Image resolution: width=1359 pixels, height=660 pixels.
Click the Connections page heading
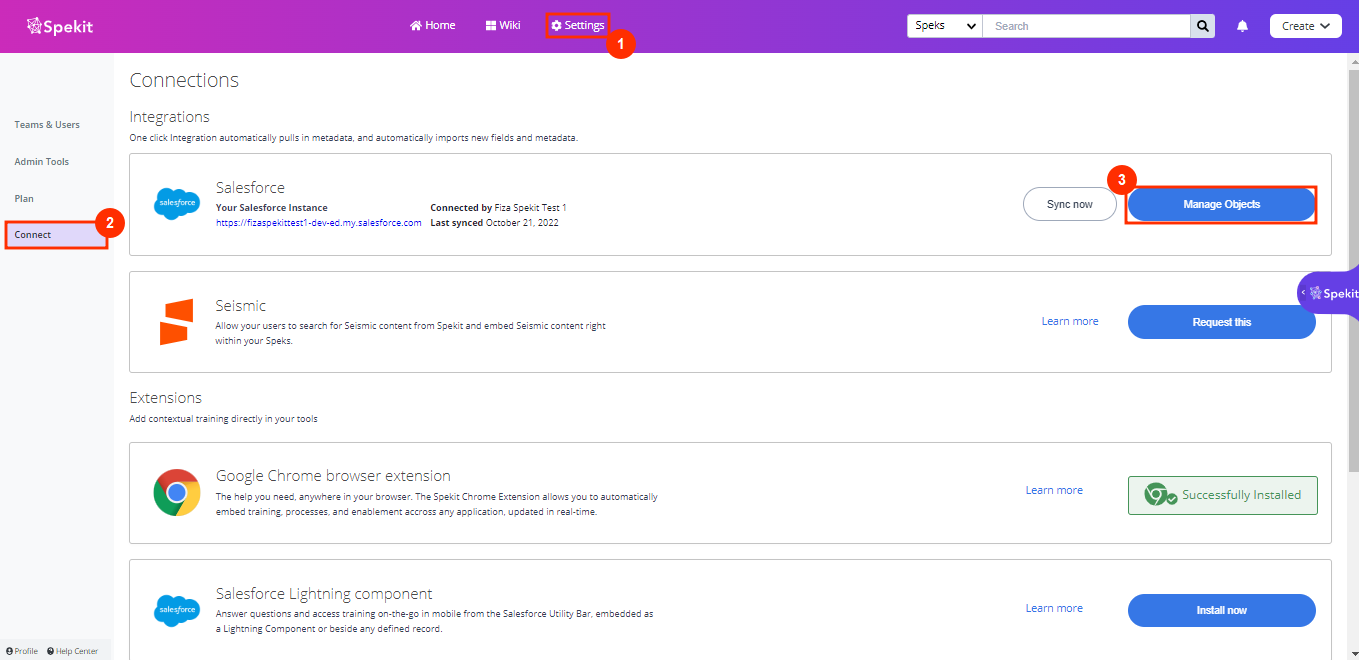coord(184,80)
